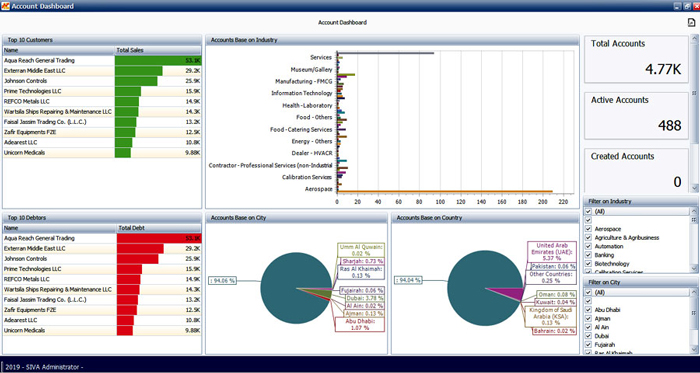Select Aqua Reach General Trading in Top 10 Debtors
The image size is (700, 373).
tap(102, 238)
